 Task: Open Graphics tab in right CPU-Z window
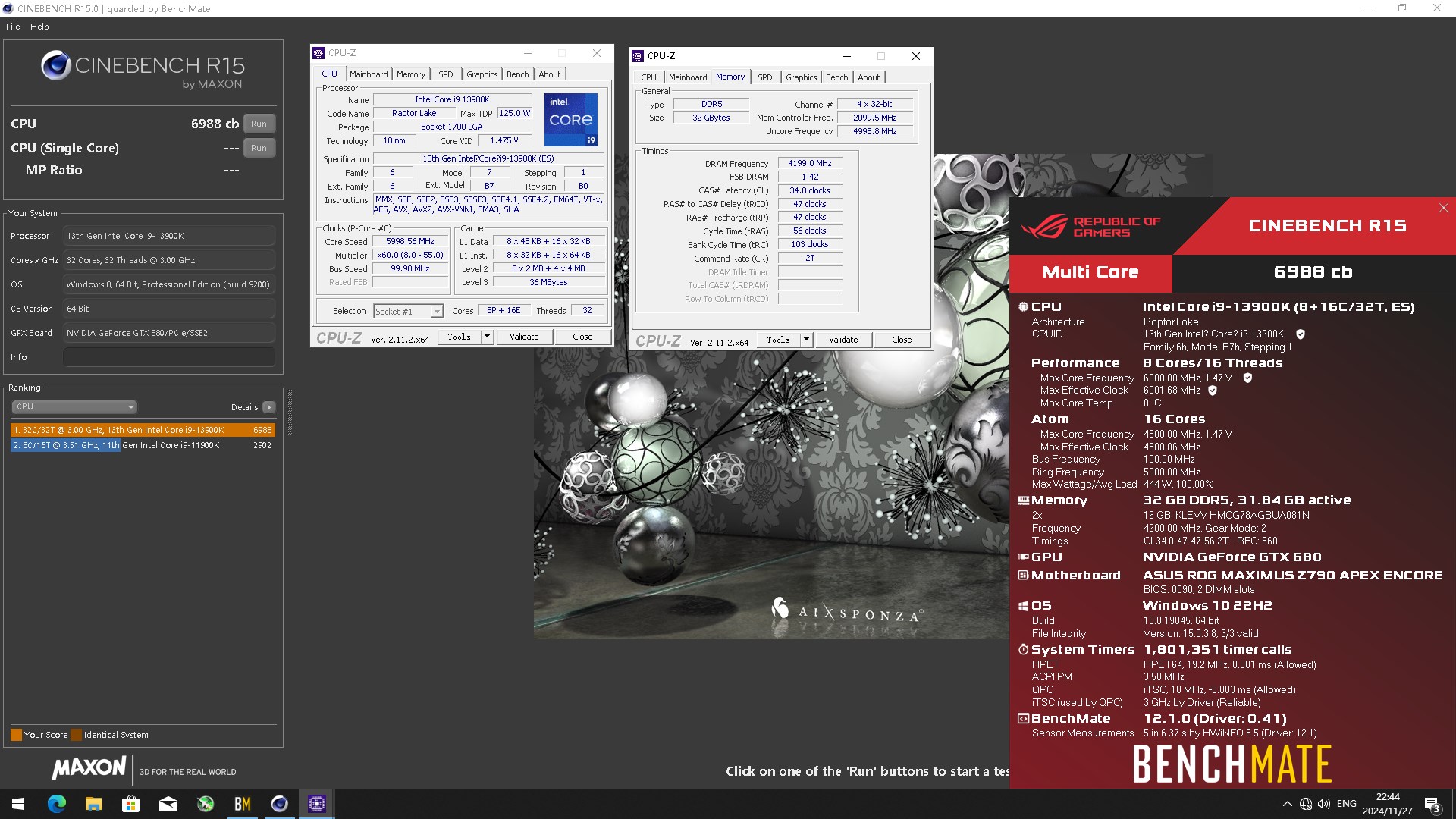pyautogui.click(x=802, y=77)
